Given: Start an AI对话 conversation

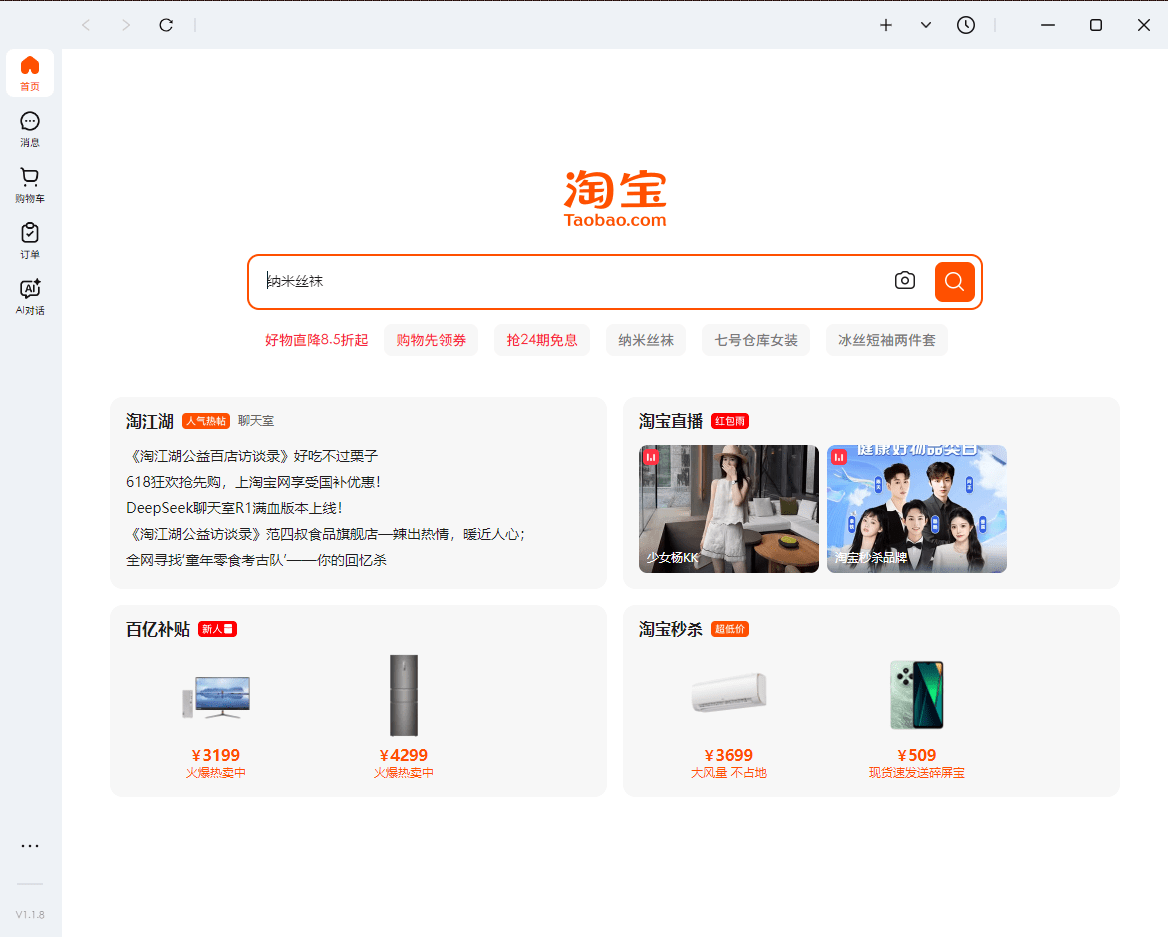Looking at the screenshot, I should pyautogui.click(x=29, y=293).
